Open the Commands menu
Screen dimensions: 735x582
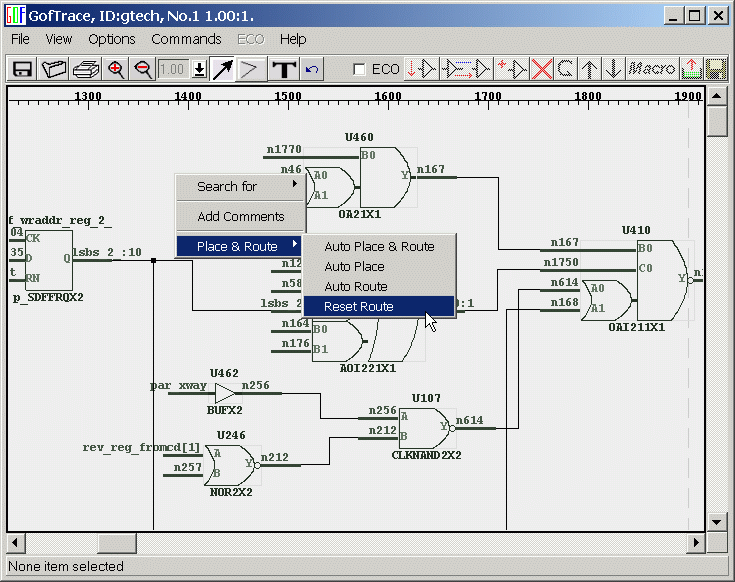click(186, 39)
